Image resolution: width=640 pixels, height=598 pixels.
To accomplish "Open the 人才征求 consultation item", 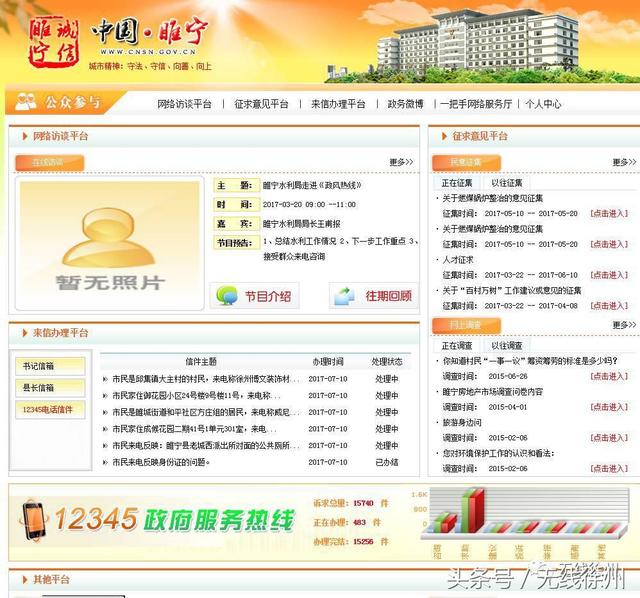I will pos(458,260).
